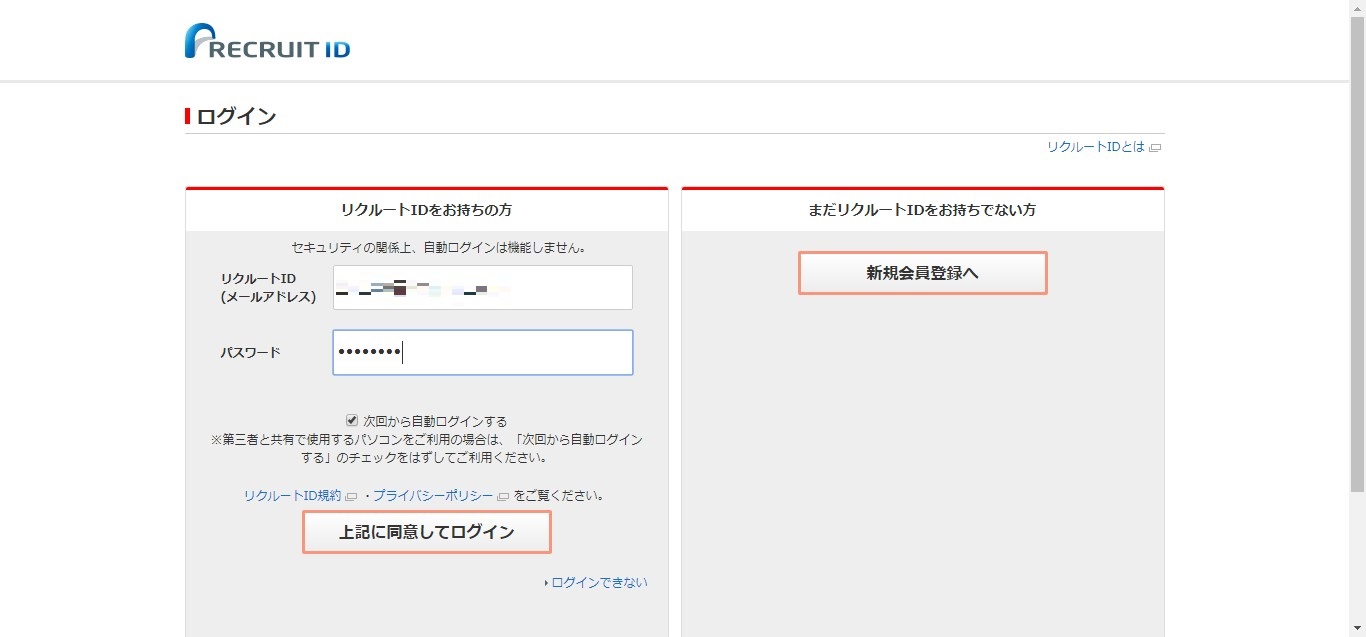1366x637 pixels.
Task: Uncheck 次回から自動ログインする checkbox
Action: (x=352, y=421)
